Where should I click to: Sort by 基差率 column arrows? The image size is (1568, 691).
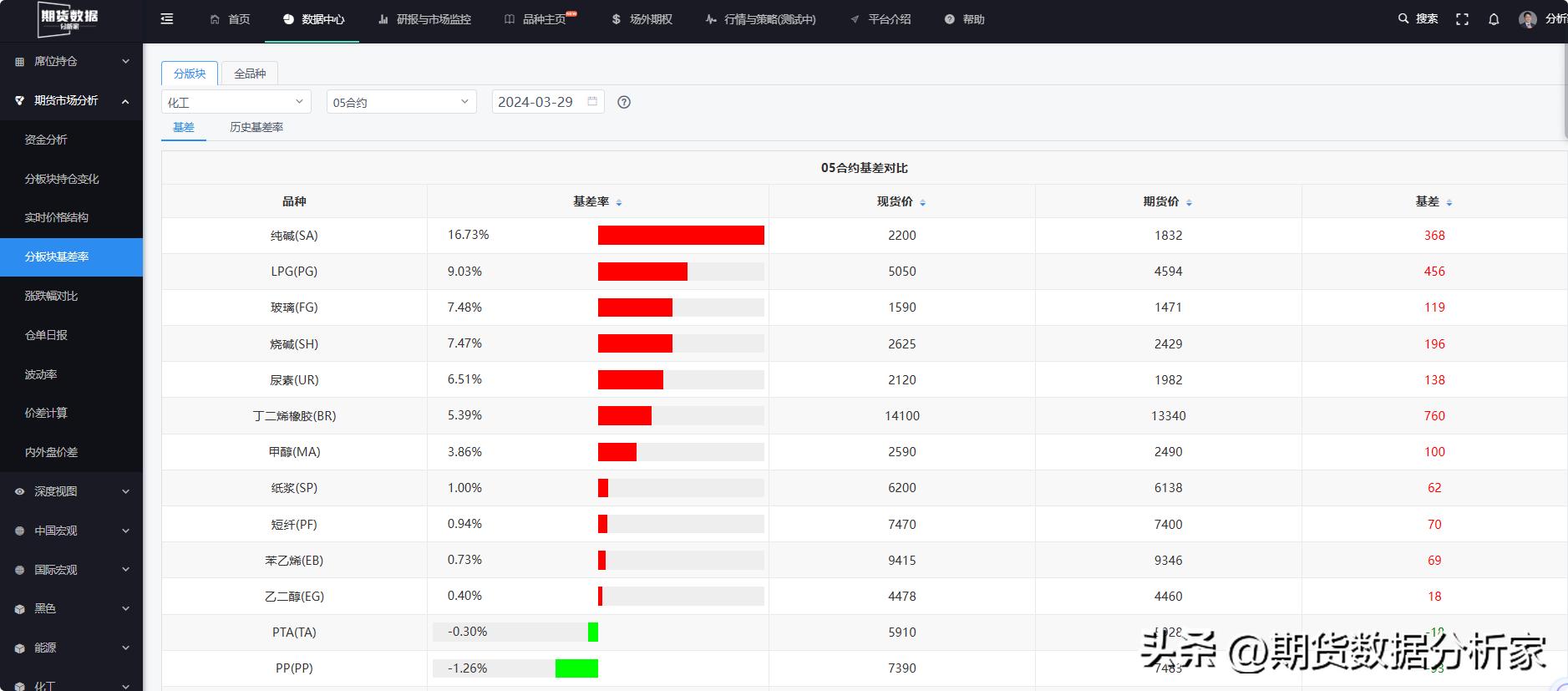click(618, 202)
